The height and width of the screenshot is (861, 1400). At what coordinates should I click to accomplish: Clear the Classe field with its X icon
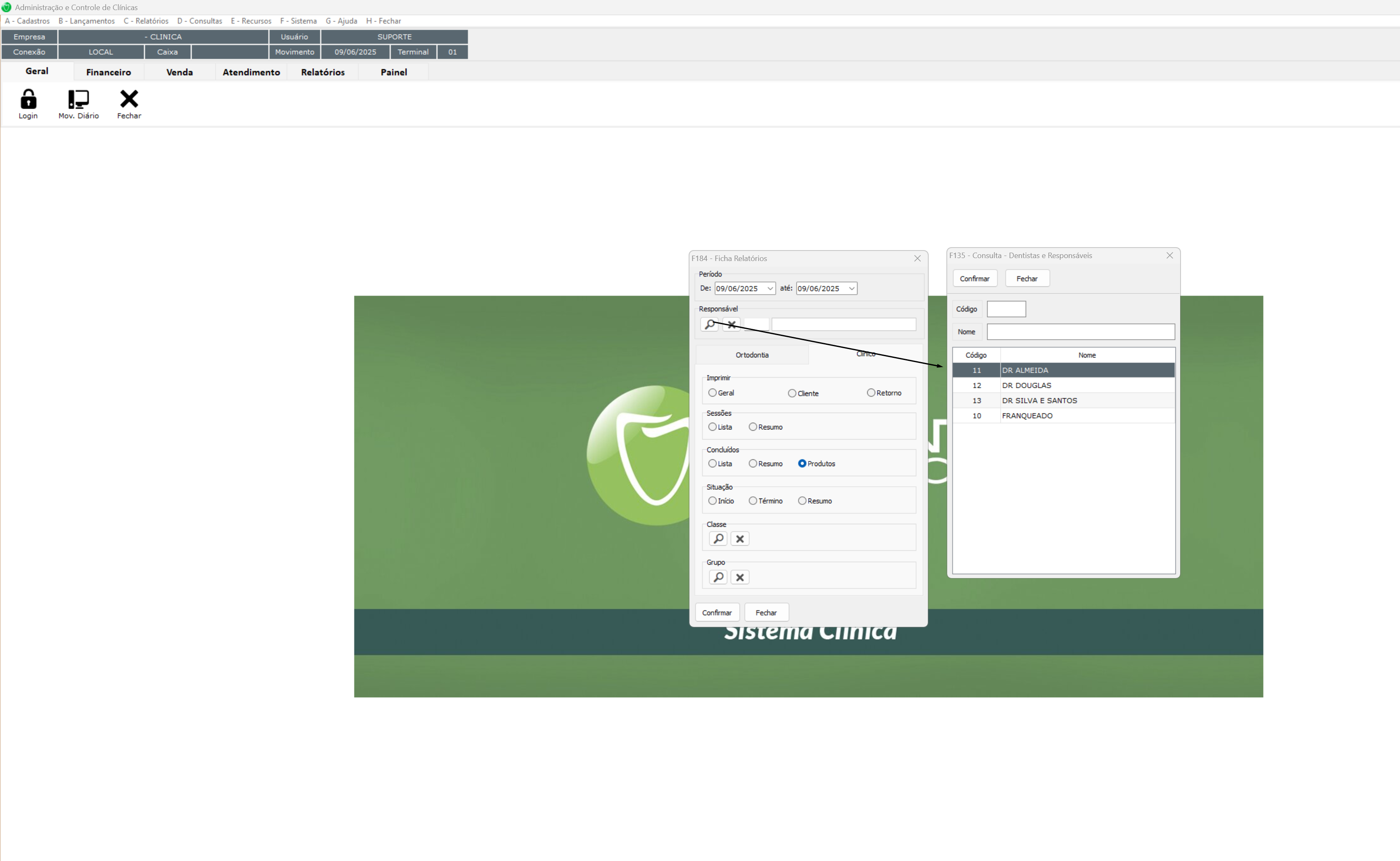pos(740,538)
